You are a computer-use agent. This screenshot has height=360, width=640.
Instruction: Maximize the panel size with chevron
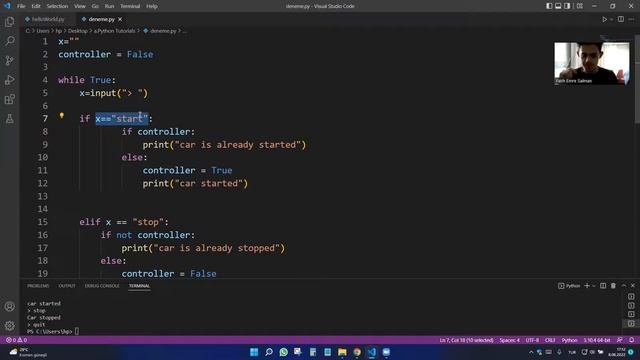click(624, 286)
